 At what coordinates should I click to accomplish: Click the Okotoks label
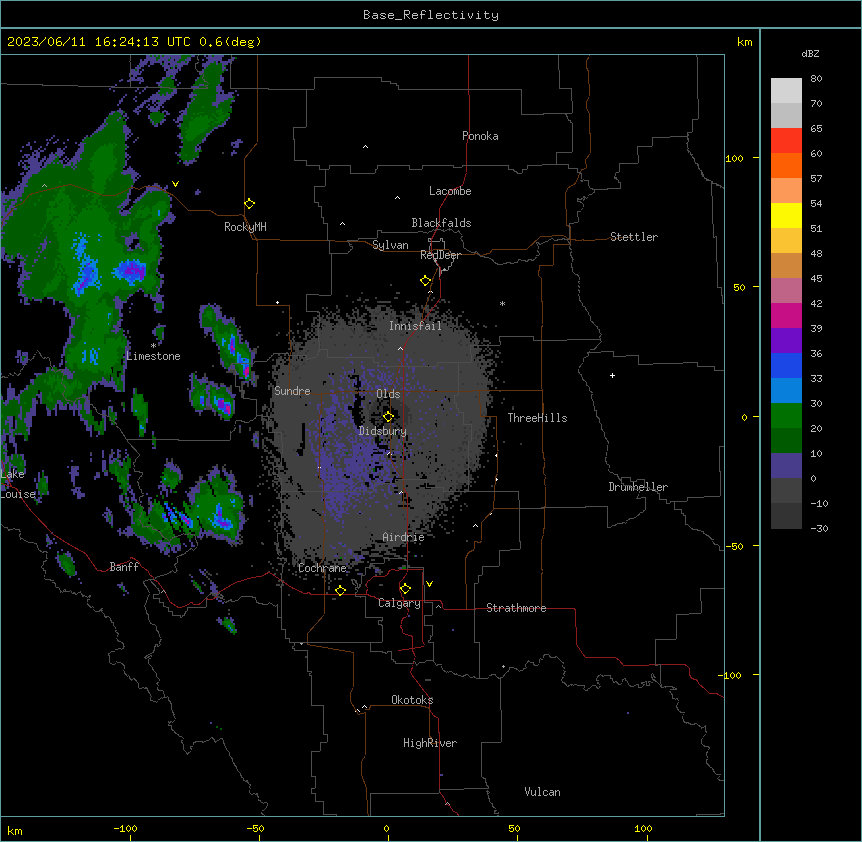(x=412, y=700)
